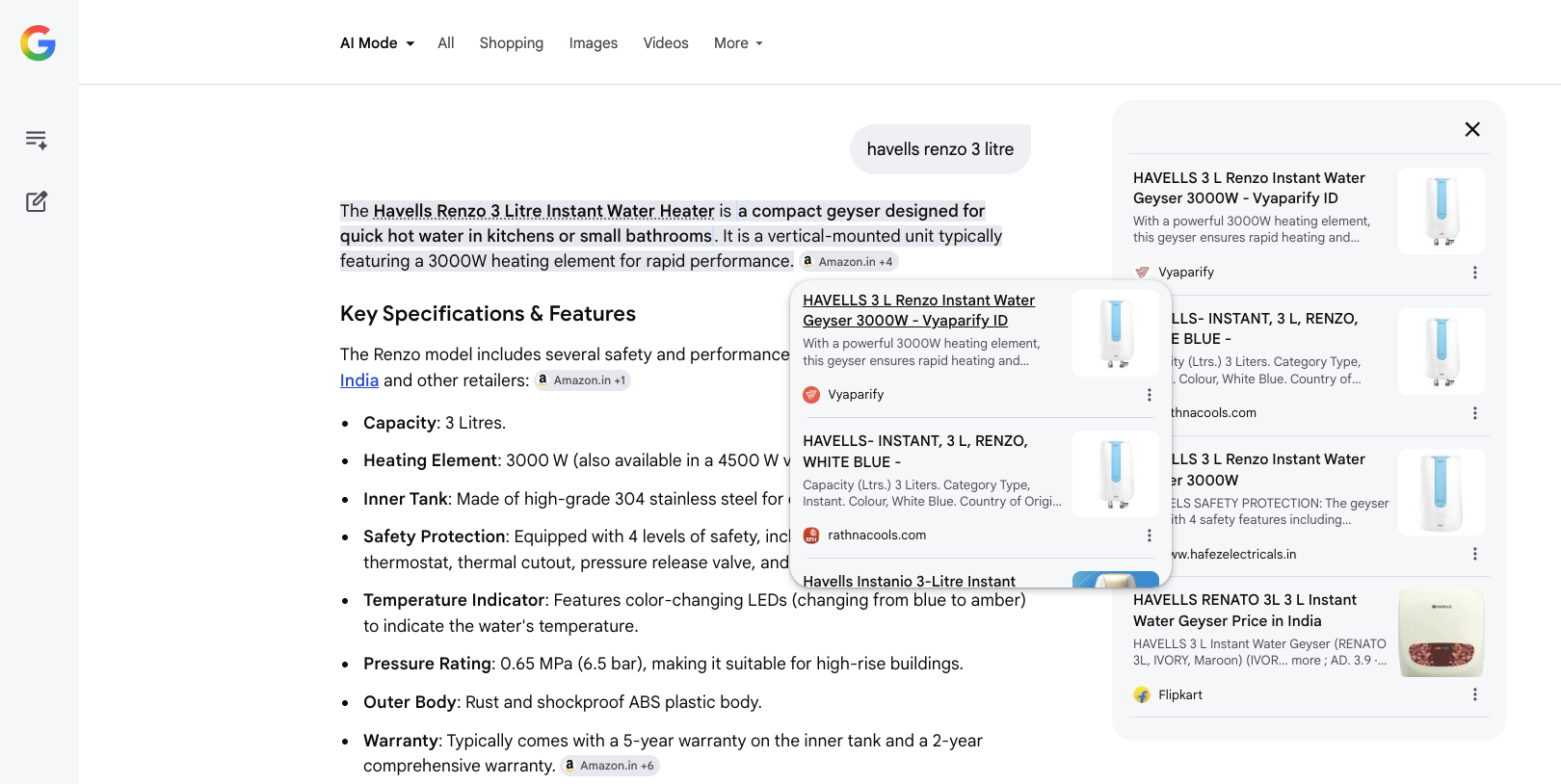Click the Havells Renato maroon geyser thumbnail

click(x=1442, y=633)
